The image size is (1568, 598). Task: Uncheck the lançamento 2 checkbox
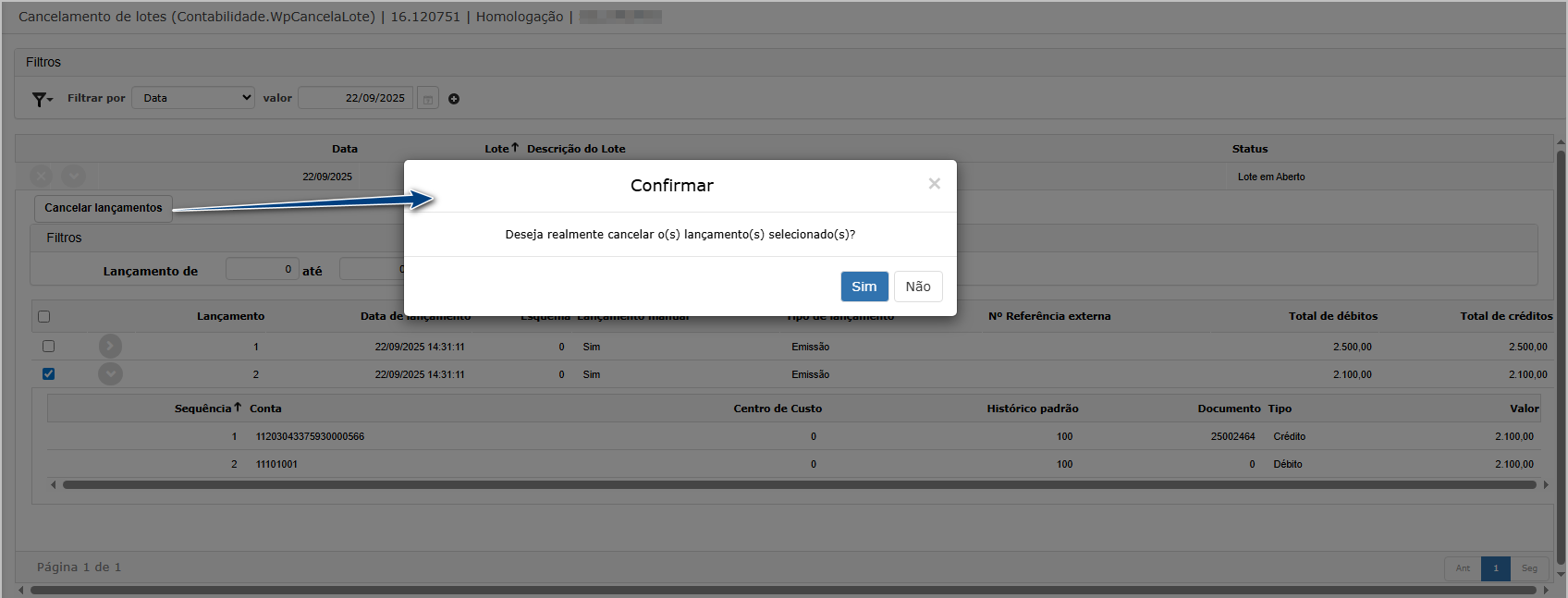click(x=49, y=373)
